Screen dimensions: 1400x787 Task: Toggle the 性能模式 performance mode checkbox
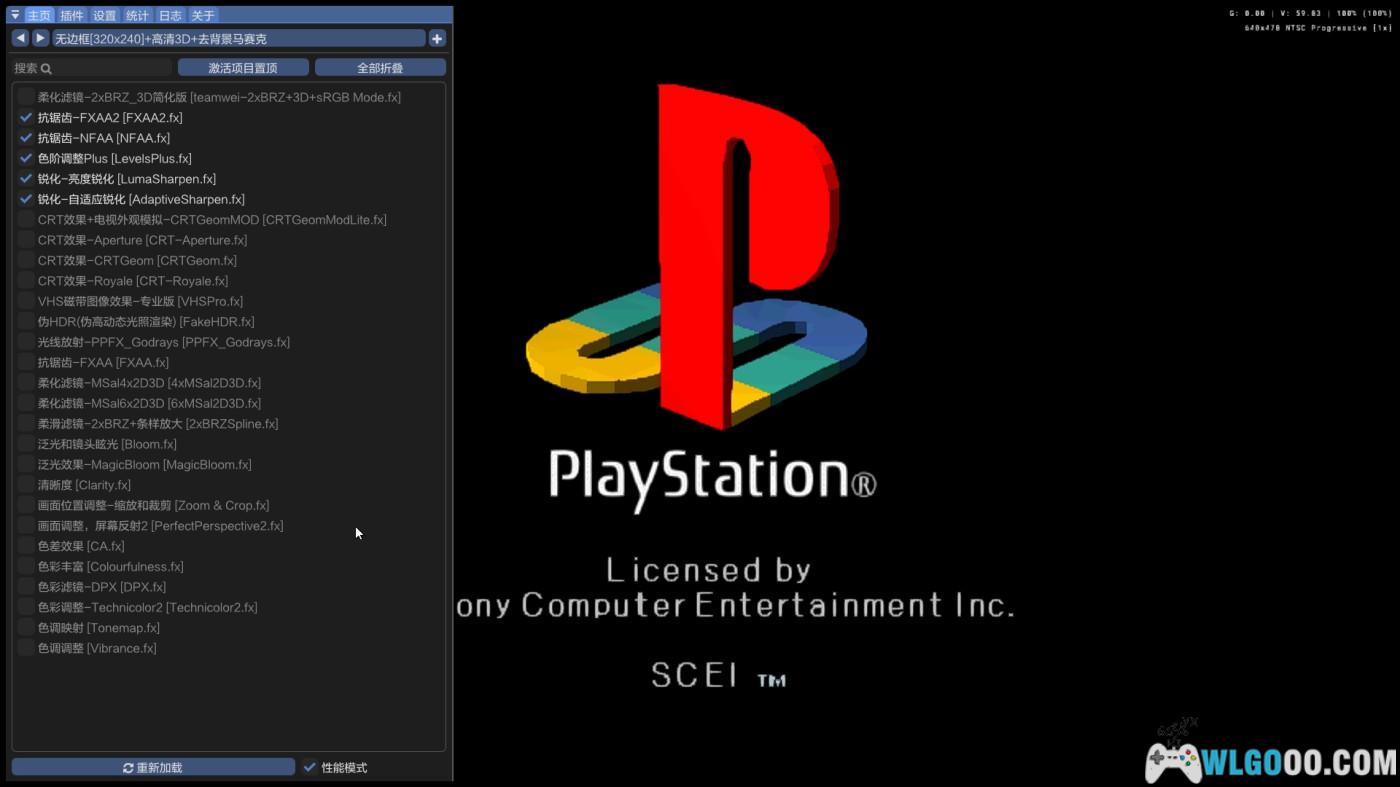(310, 767)
